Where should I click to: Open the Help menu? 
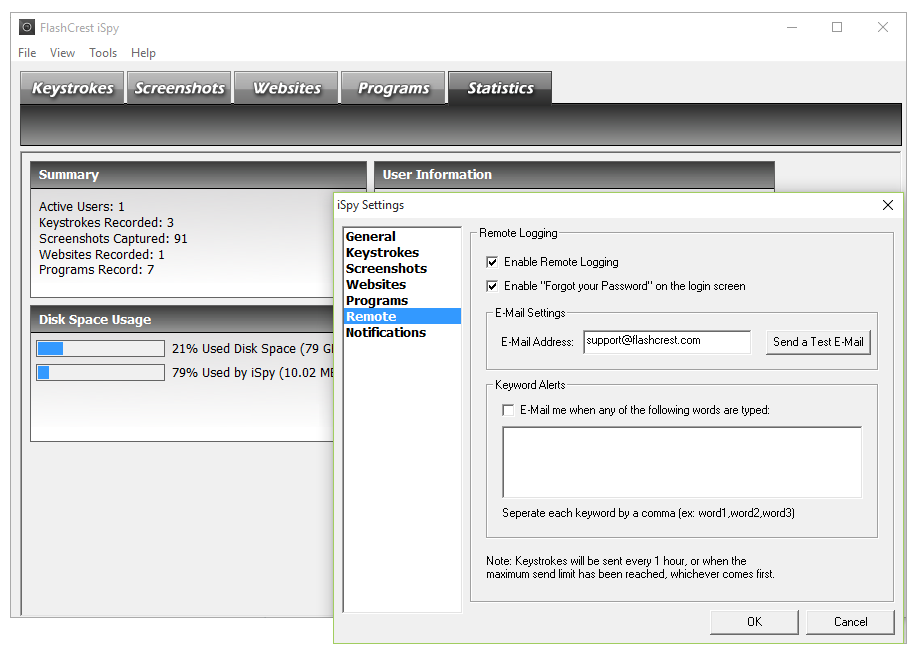(143, 53)
